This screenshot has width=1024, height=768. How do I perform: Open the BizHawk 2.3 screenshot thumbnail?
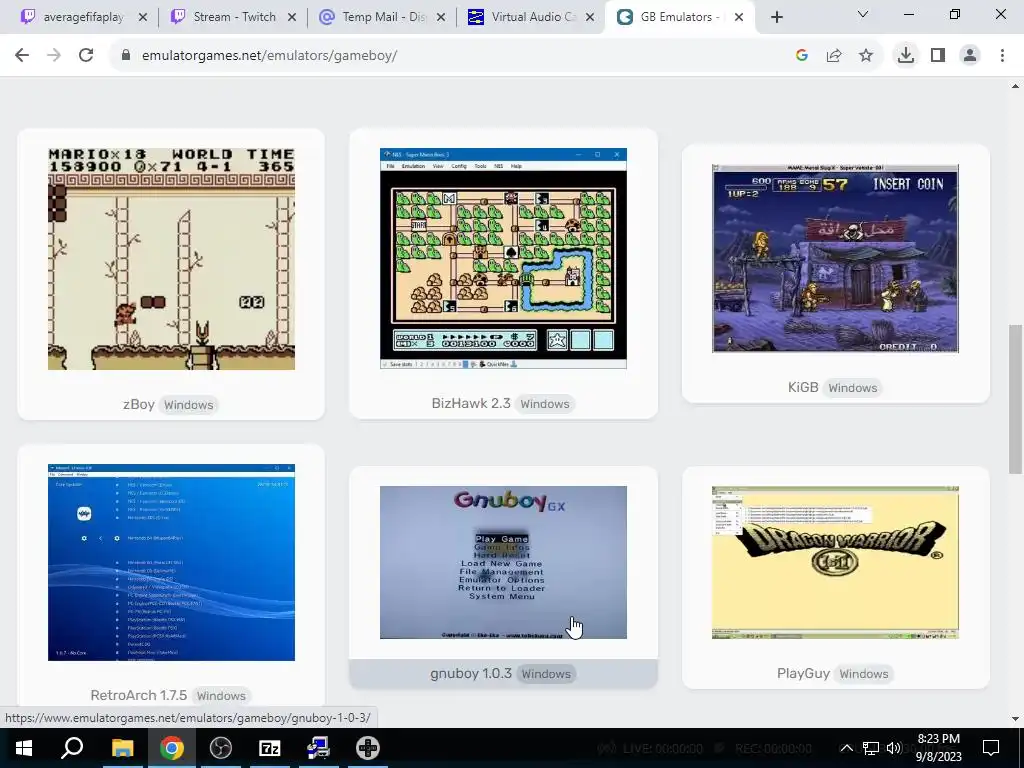click(x=503, y=259)
